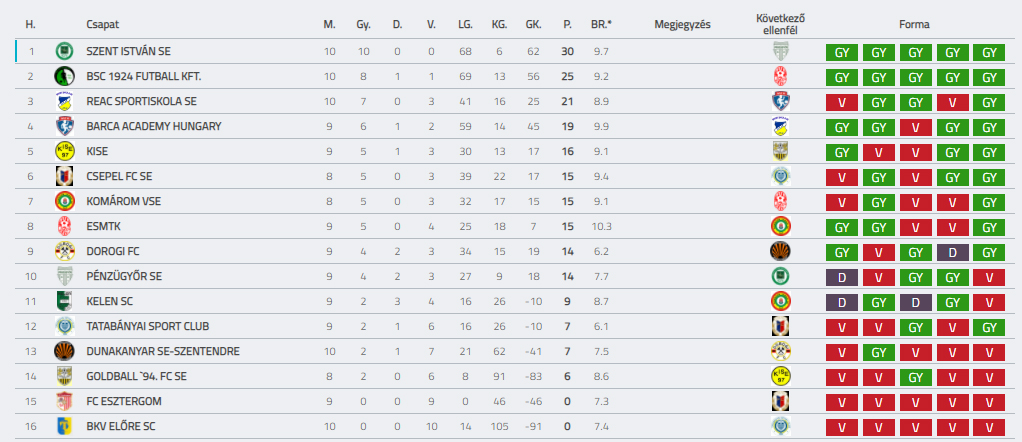
Task: Click the BSC 1924 Futball Kft. crest
Action: click(x=64, y=76)
